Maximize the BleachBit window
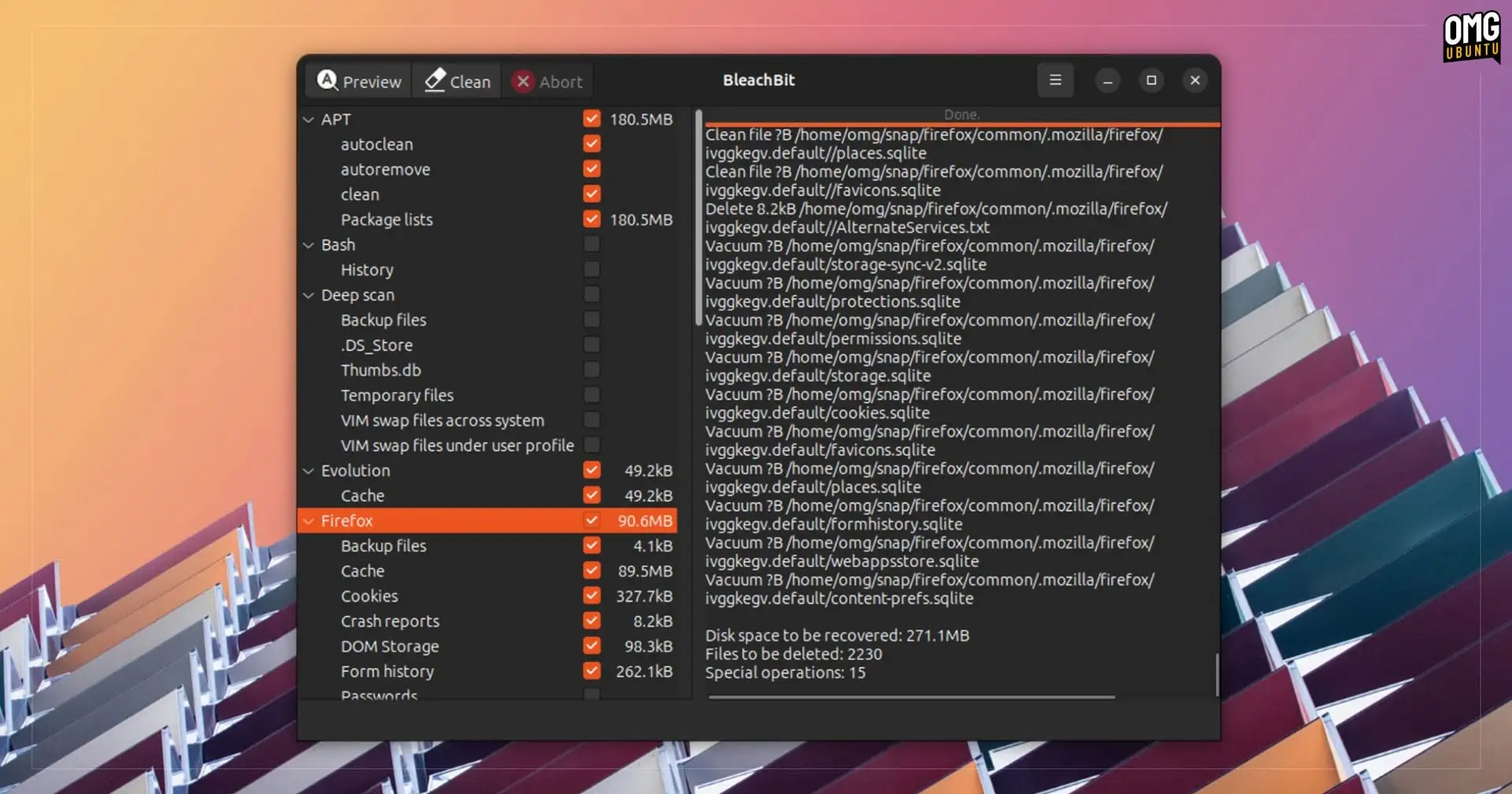 pos(1151,80)
